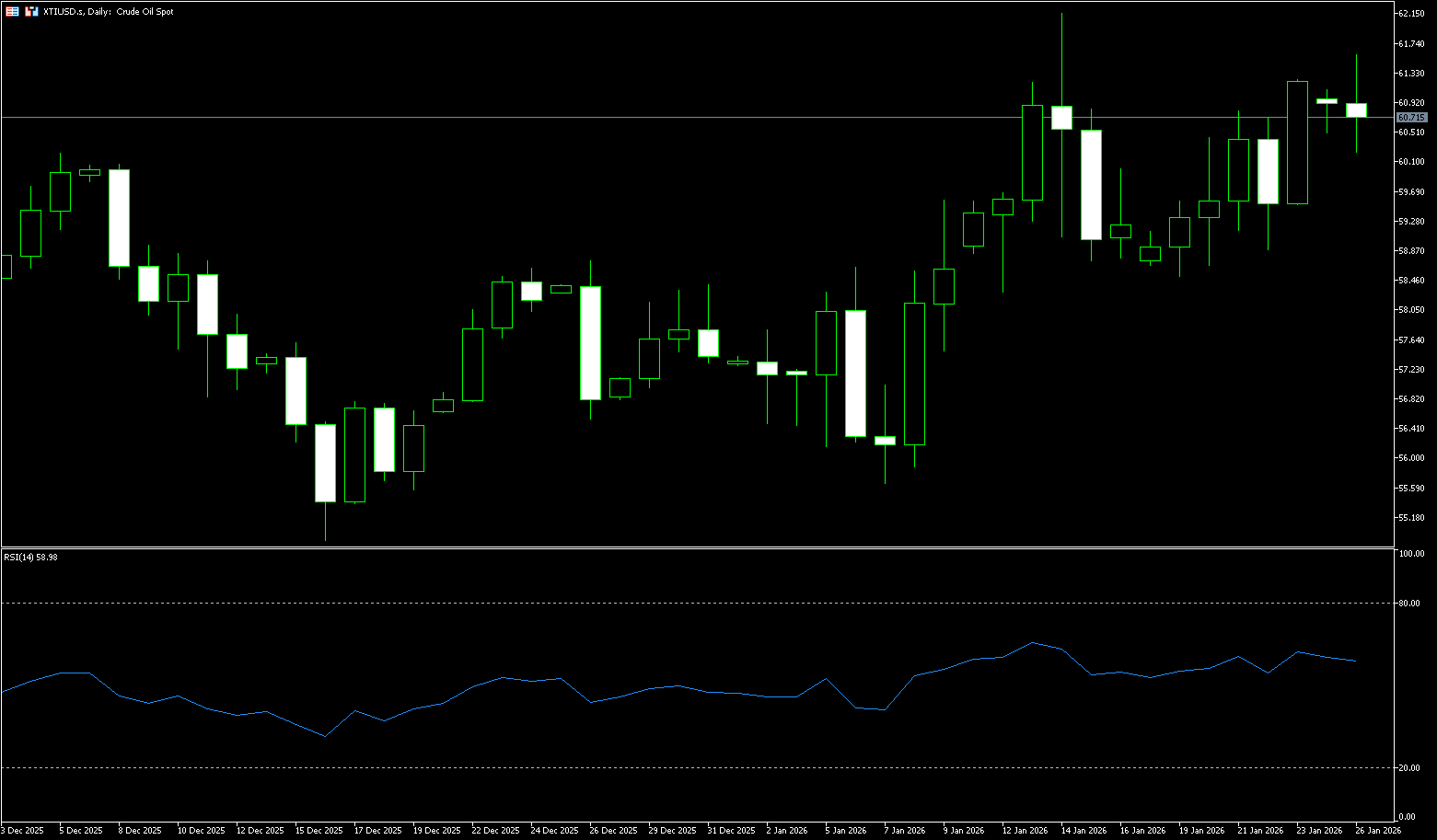Viewport: 1437px width, 840px height.
Task: Select the horizontal current price line
Action: point(644,117)
